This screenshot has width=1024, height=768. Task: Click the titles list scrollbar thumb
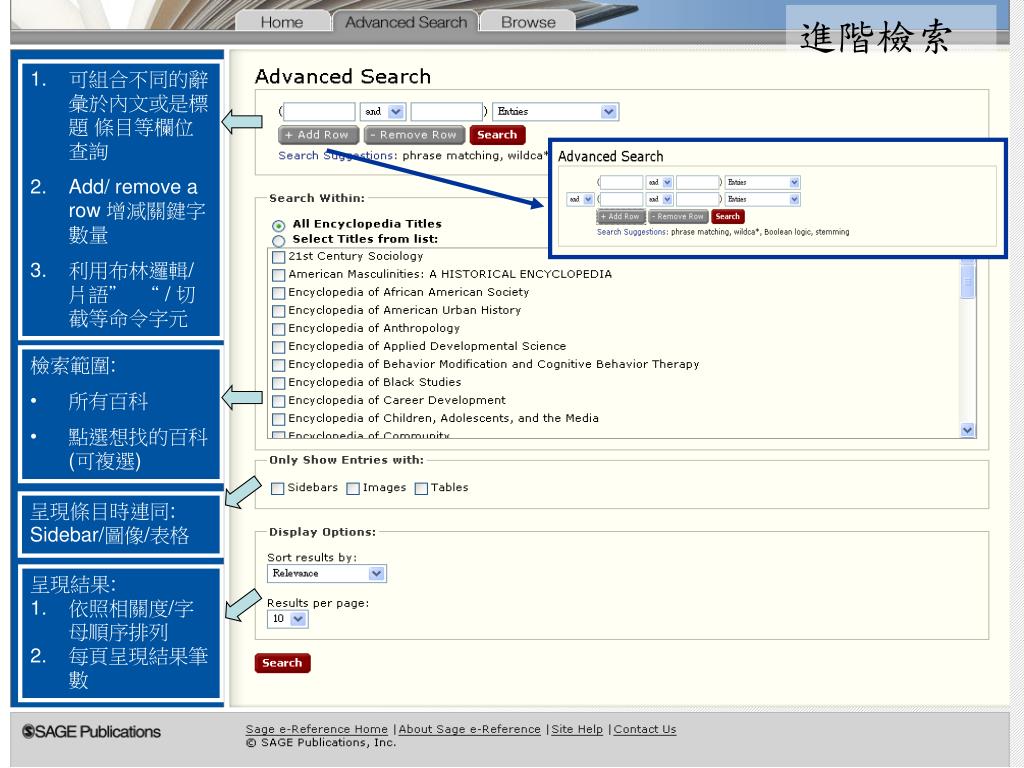pos(968,281)
